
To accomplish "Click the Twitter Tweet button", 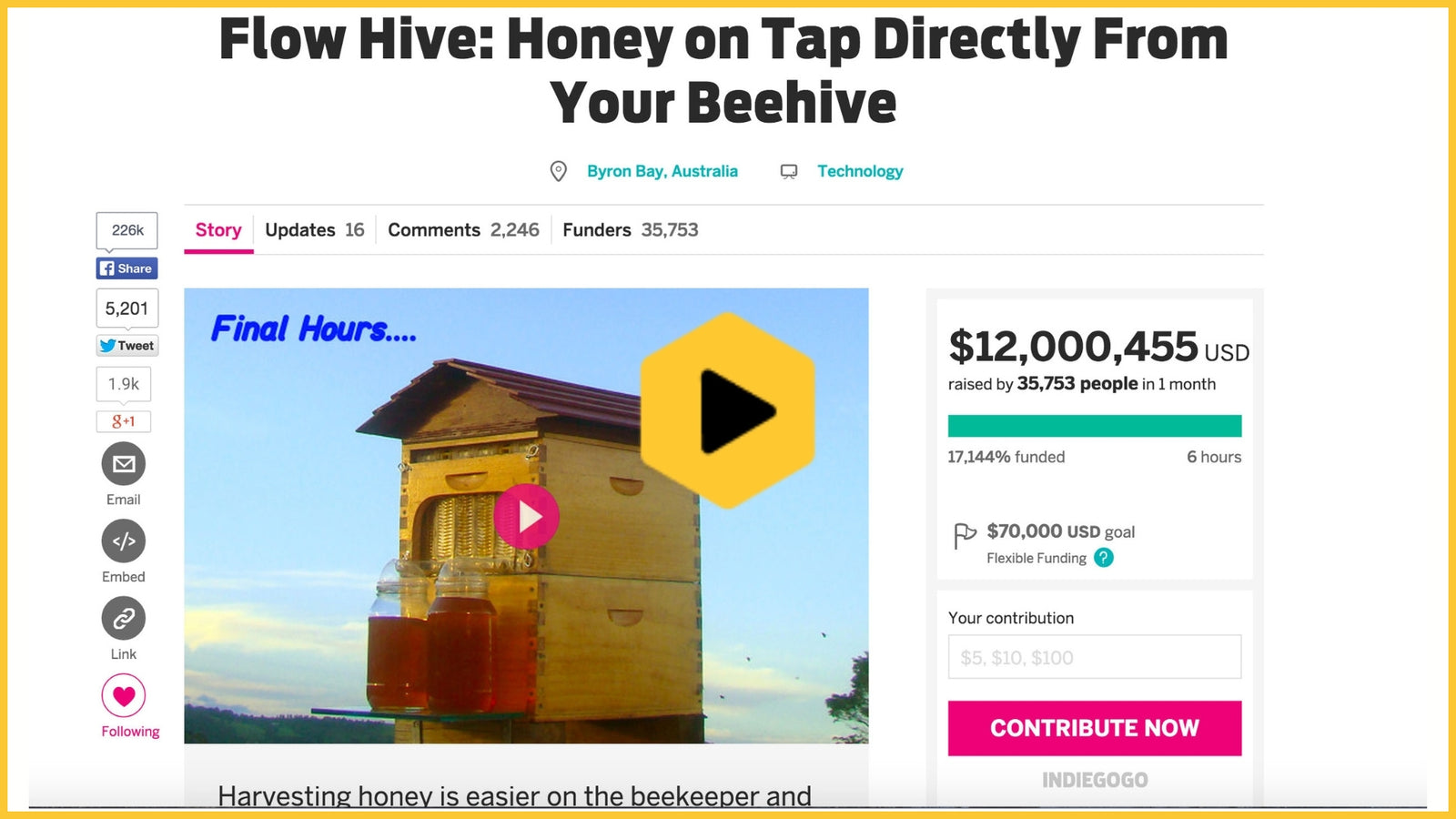I will [127, 346].
